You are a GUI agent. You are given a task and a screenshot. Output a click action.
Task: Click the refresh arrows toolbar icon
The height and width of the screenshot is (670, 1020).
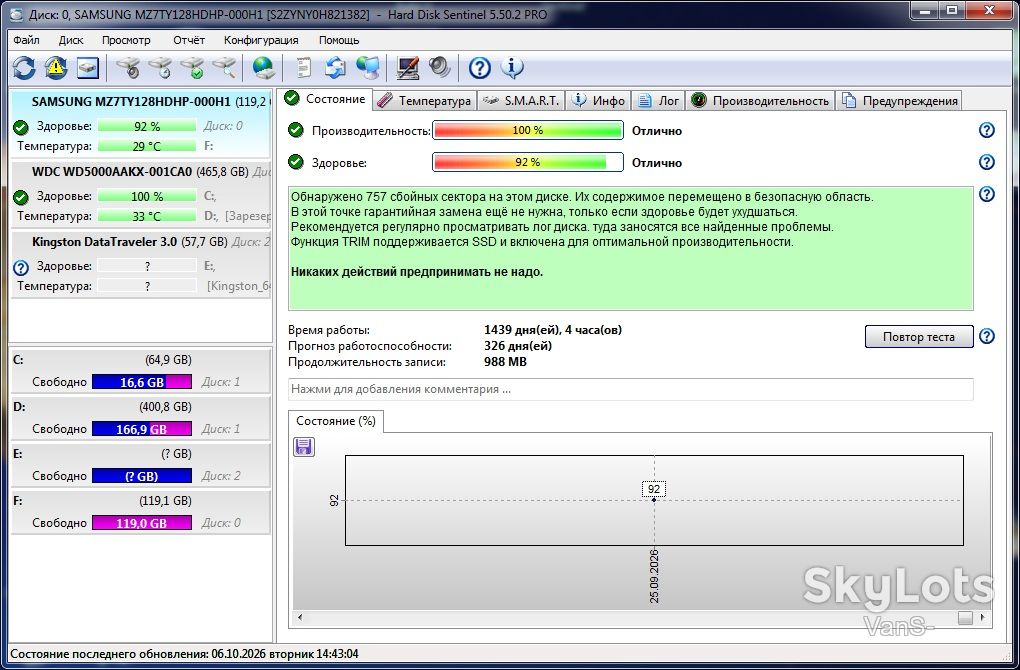(24, 68)
